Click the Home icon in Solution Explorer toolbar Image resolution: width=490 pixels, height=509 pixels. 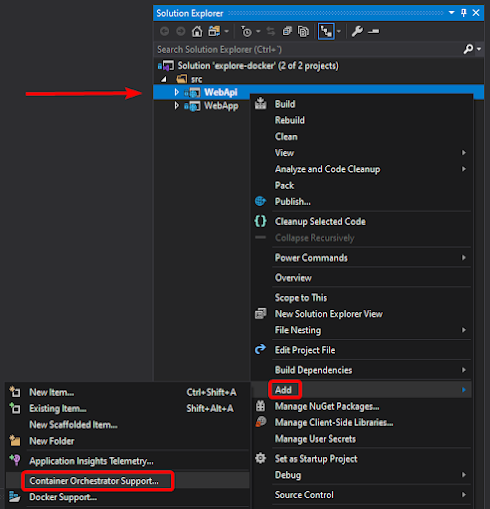point(197,32)
